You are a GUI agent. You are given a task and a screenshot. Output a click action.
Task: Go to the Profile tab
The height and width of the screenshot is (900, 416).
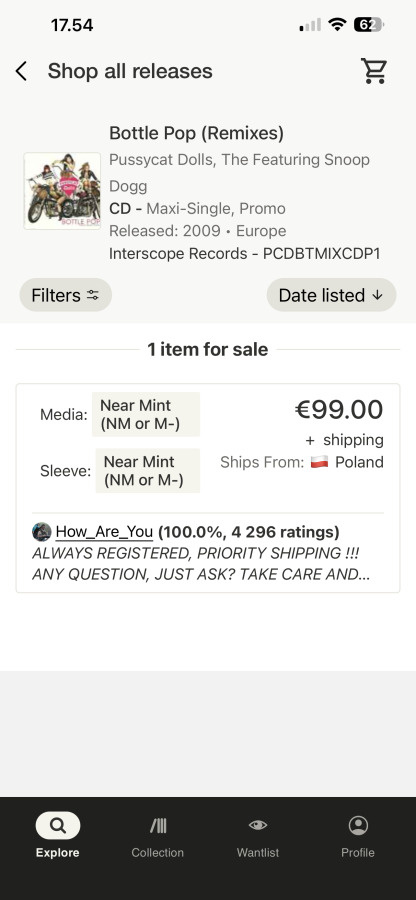pos(358,835)
